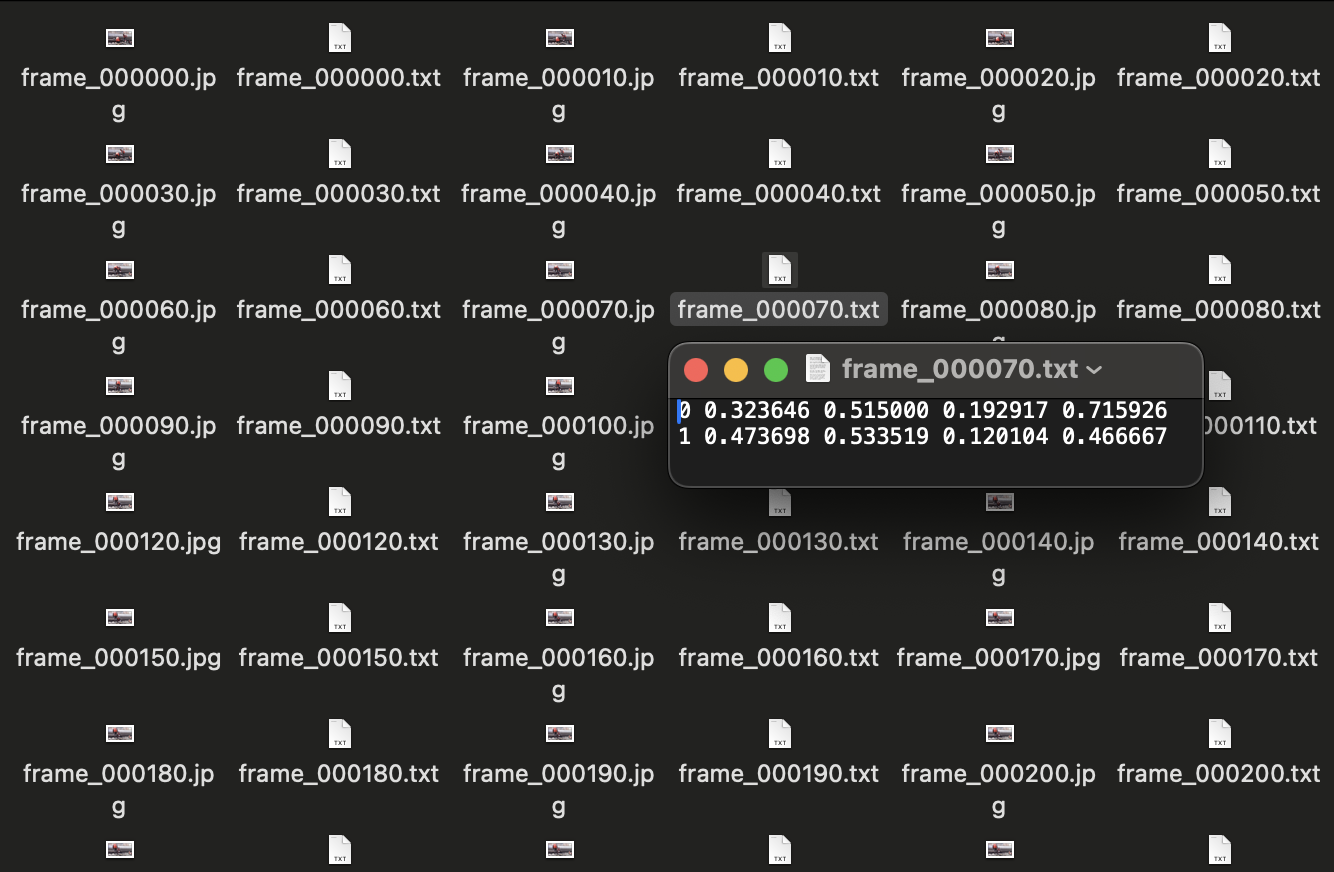This screenshot has height=872, width=1334.
Task: Click the frame_000170.jpg thumbnail
Action: point(999,618)
